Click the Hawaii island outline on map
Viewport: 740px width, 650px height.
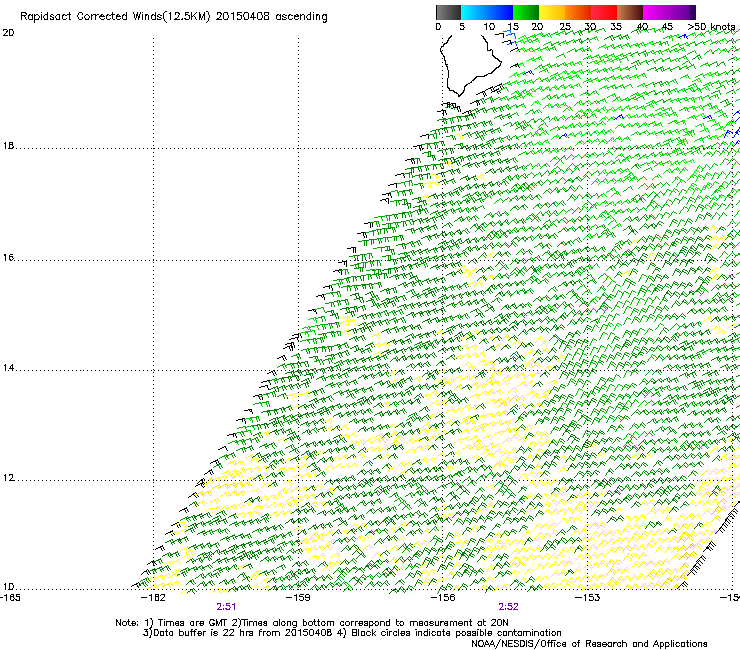(470, 64)
